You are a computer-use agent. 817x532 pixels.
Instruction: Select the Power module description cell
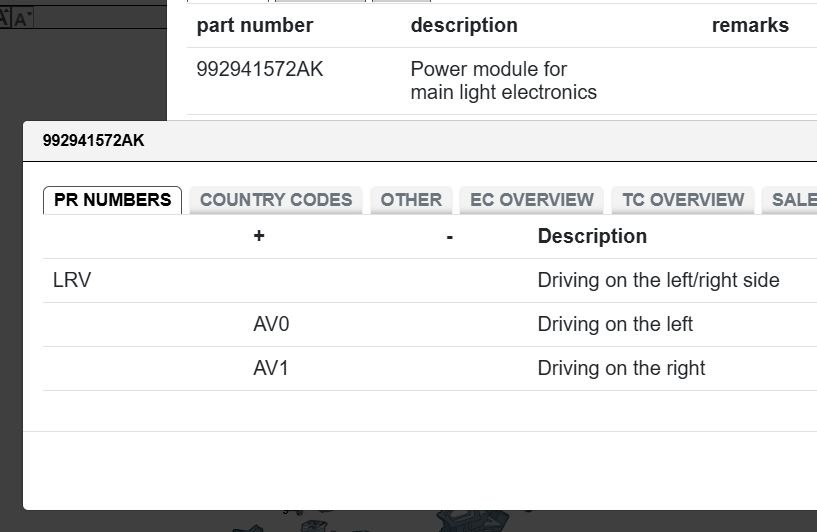(503, 81)
